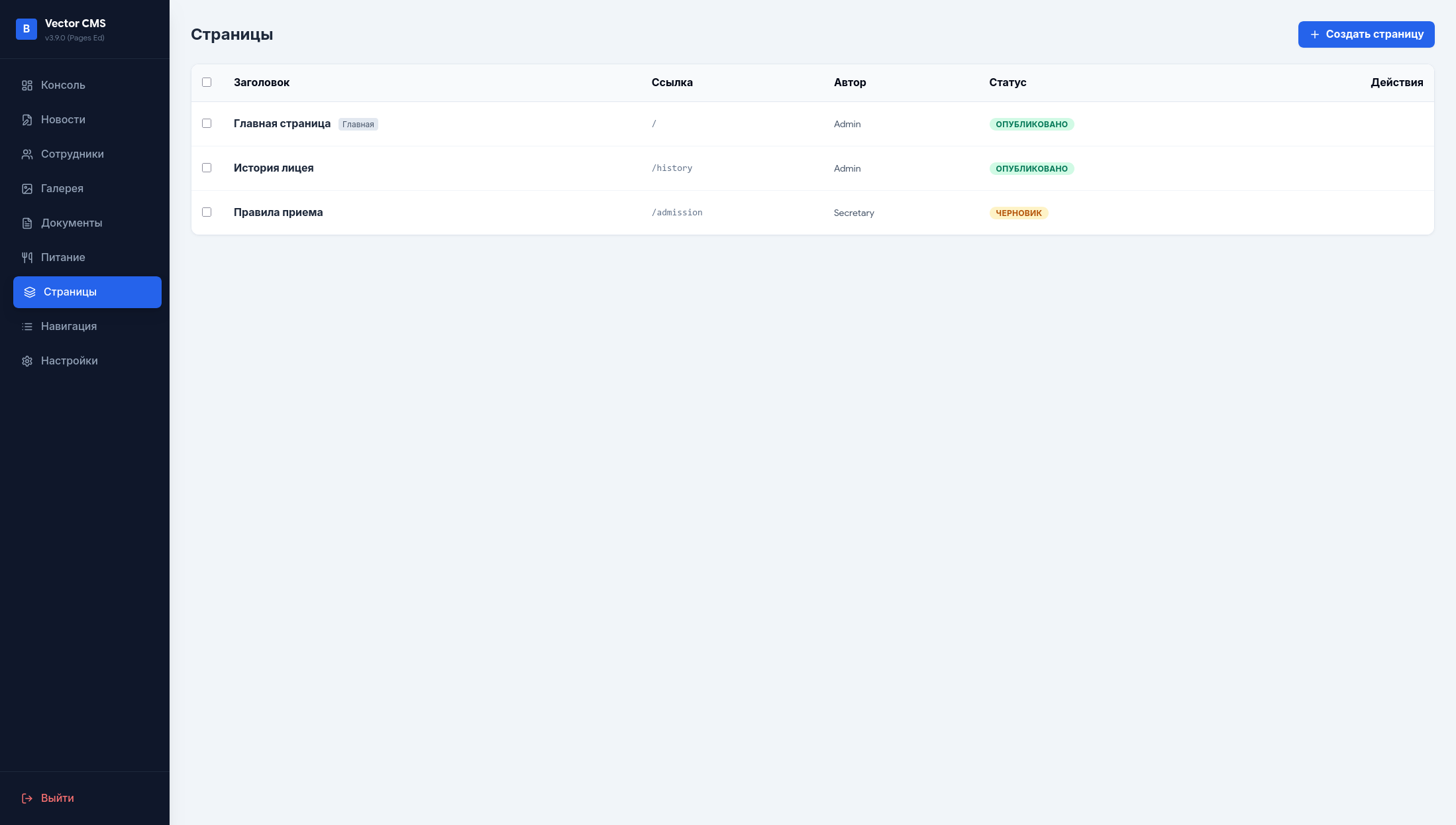Toggle the select-all checkbox in table header
Screen dimensions: 1456x825
[207, 82]
